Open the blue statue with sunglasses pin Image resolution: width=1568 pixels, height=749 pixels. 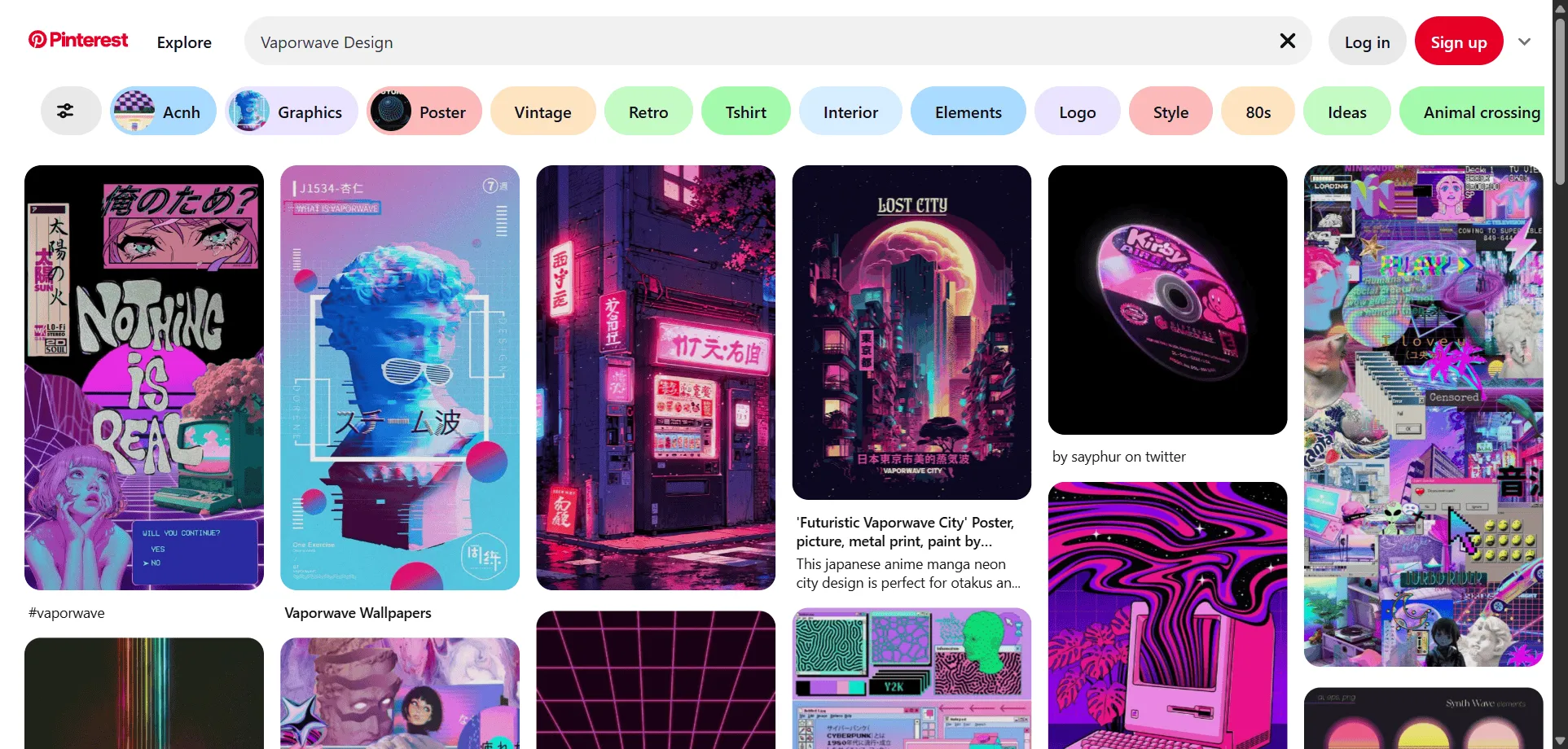click(x=400, y=378)
